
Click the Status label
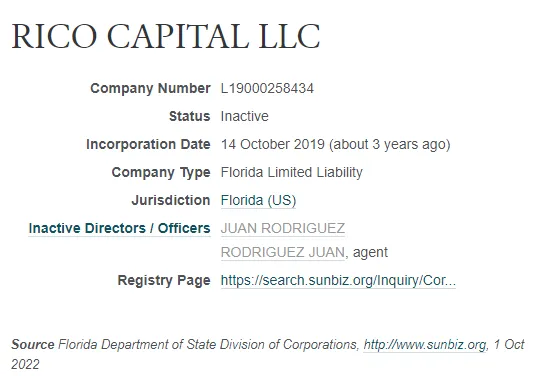[190, 116]
